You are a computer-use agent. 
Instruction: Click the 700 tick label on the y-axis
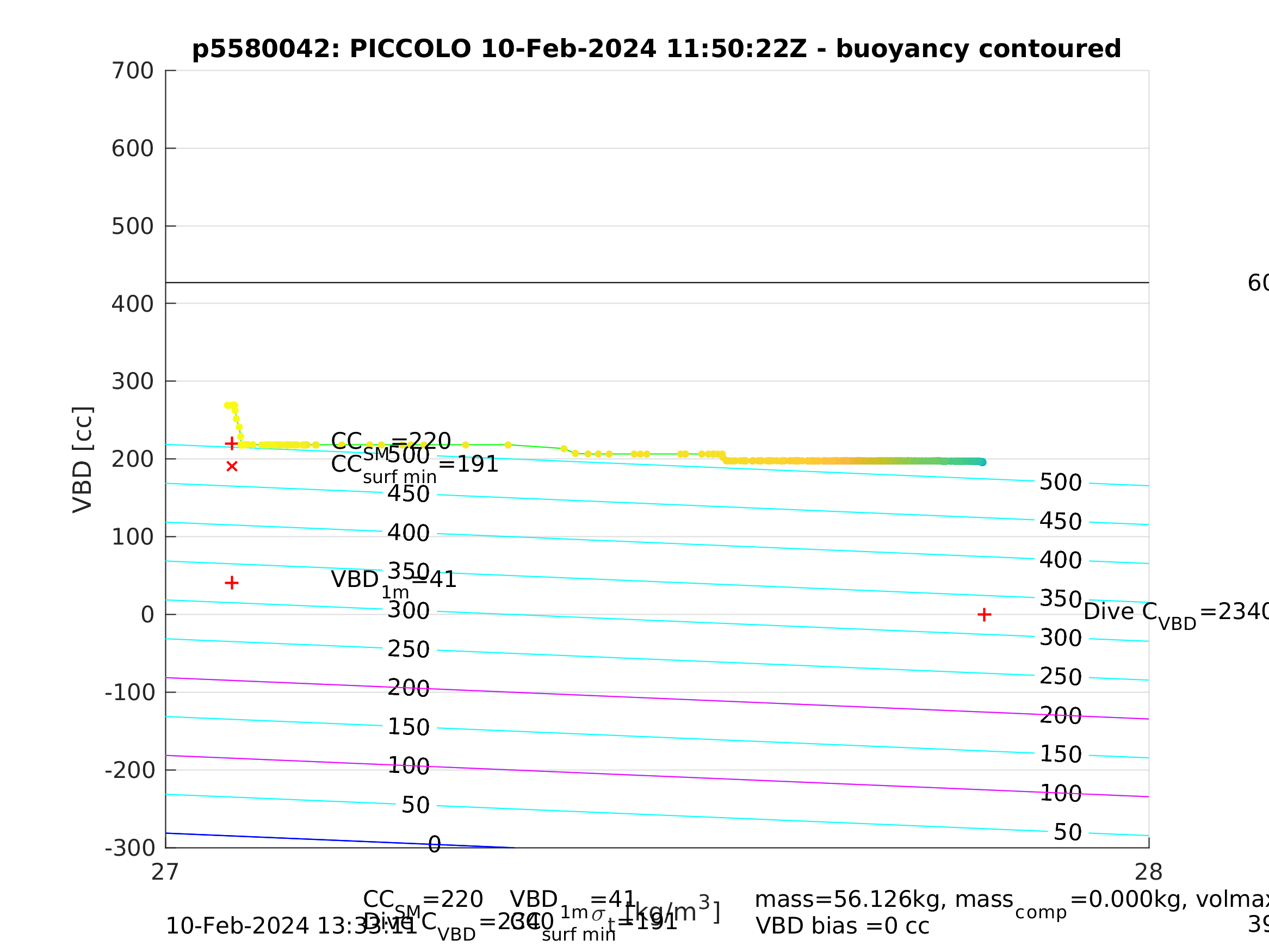click(x=133, y=71)
